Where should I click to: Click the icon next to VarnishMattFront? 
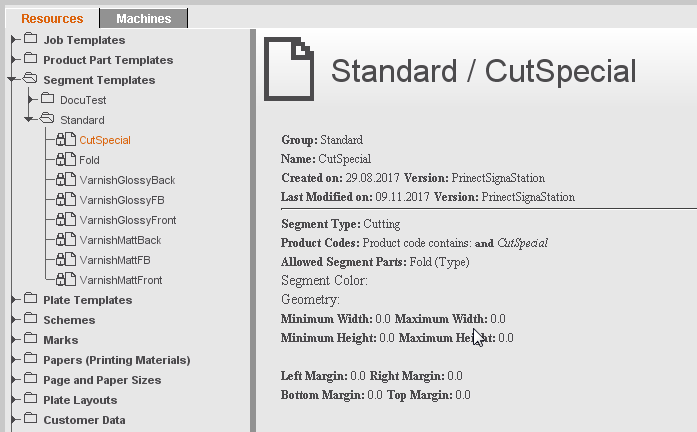(x=66, y=280)
